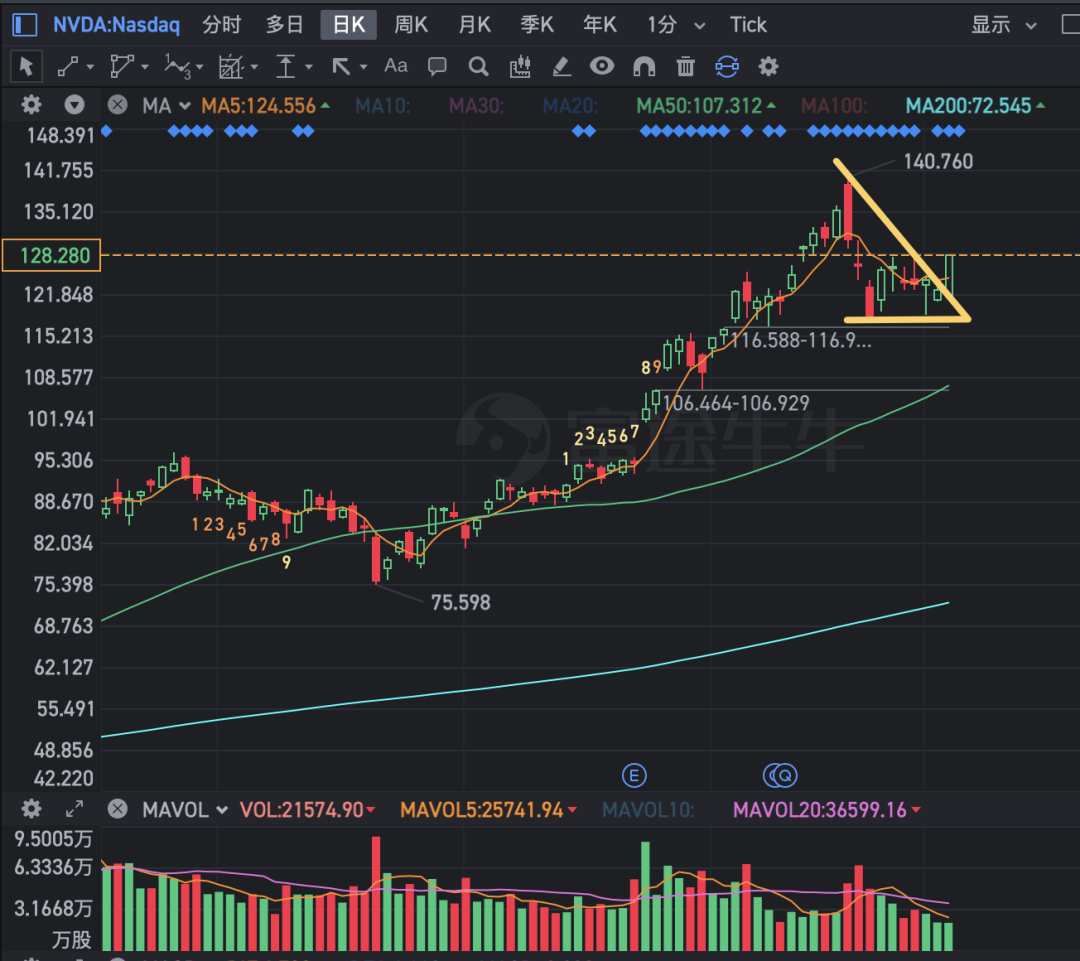Click the 106.464-106.929 gap label
Viewport: 1080px width, 961px height.
click(736, 403)
